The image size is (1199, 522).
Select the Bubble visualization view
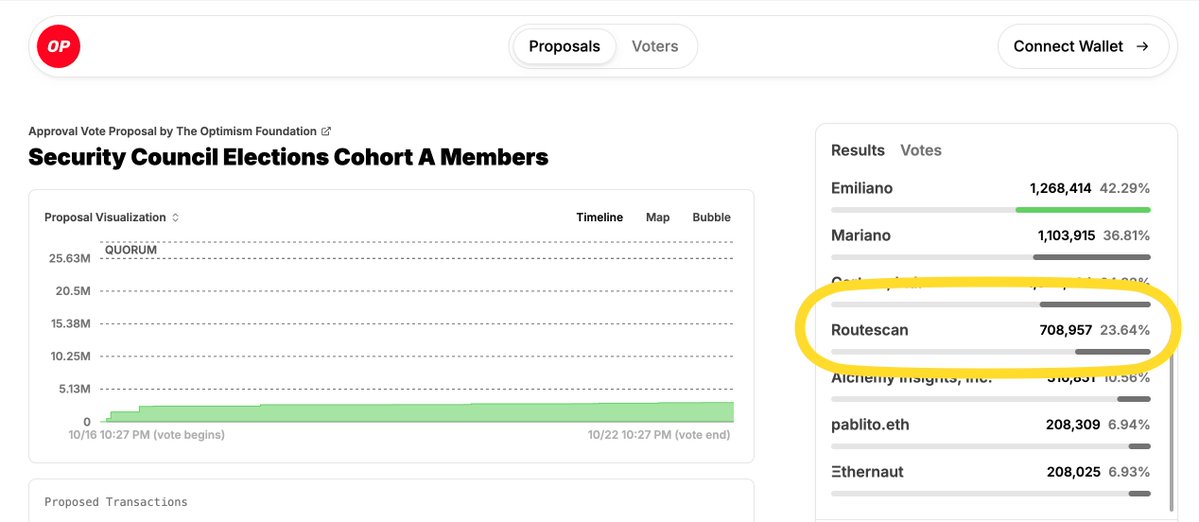[711, 218]
